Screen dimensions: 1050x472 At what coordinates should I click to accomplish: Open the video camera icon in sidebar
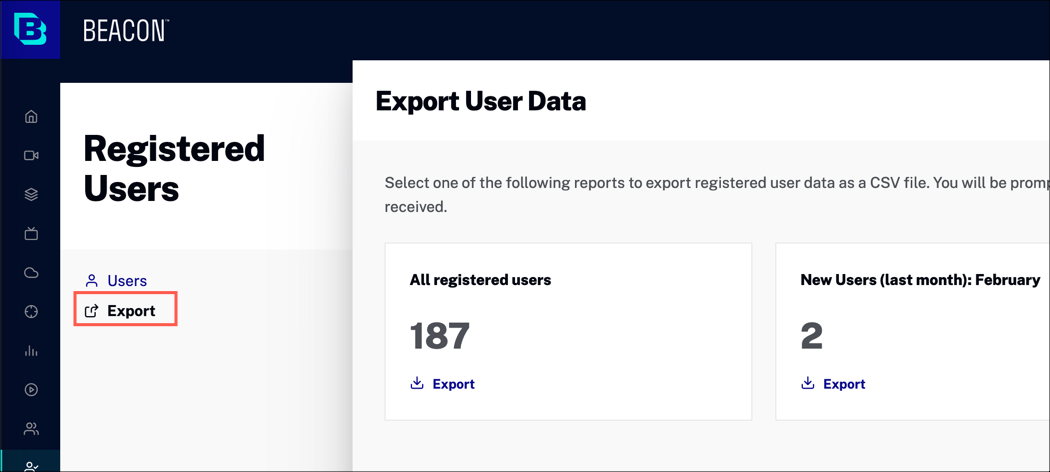click(31, 156)
